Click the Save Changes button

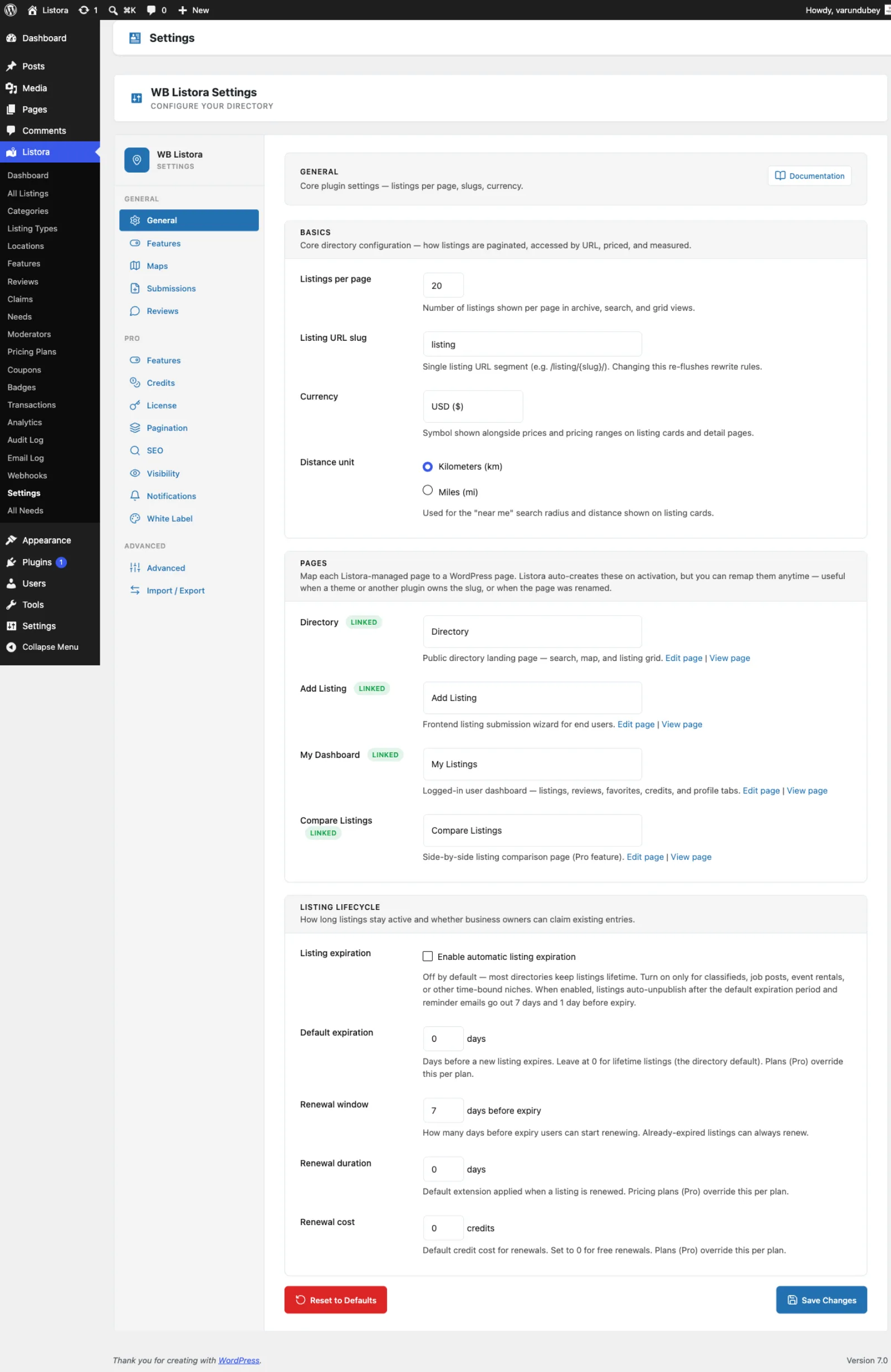tap(822, 1300)
